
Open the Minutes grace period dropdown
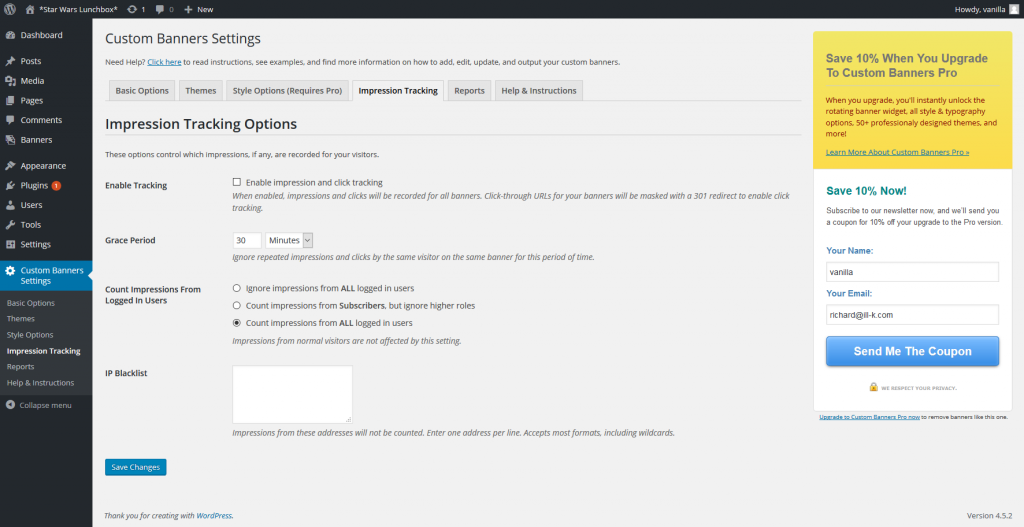click(290, 240)
